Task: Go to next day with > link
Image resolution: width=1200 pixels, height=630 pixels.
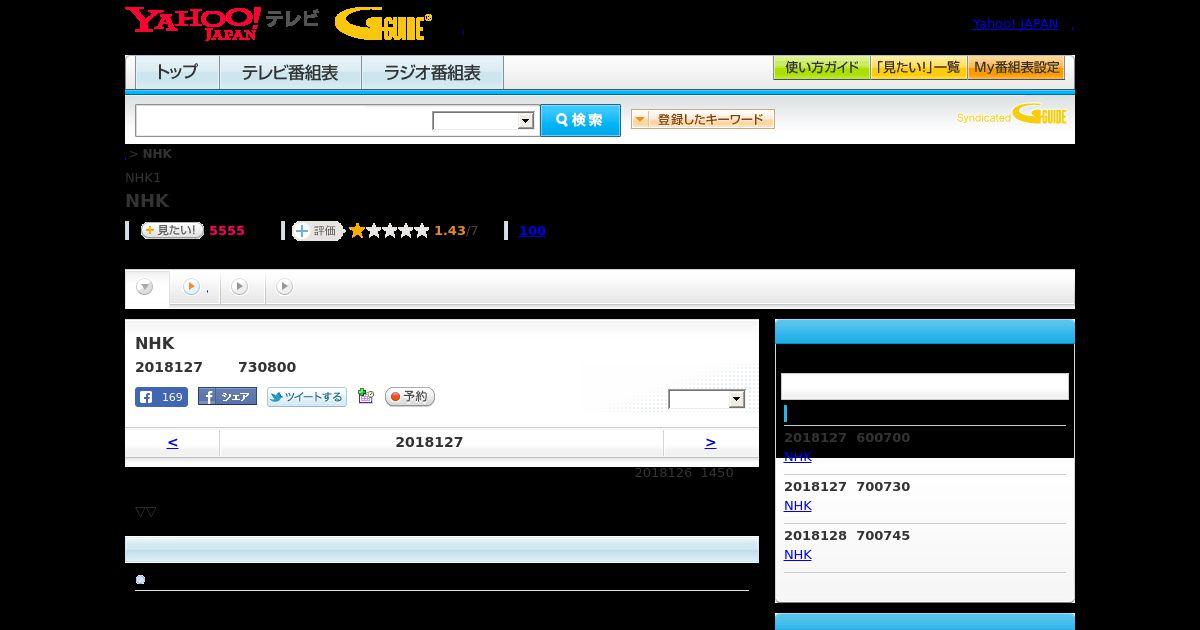Action: click(710, 442)
